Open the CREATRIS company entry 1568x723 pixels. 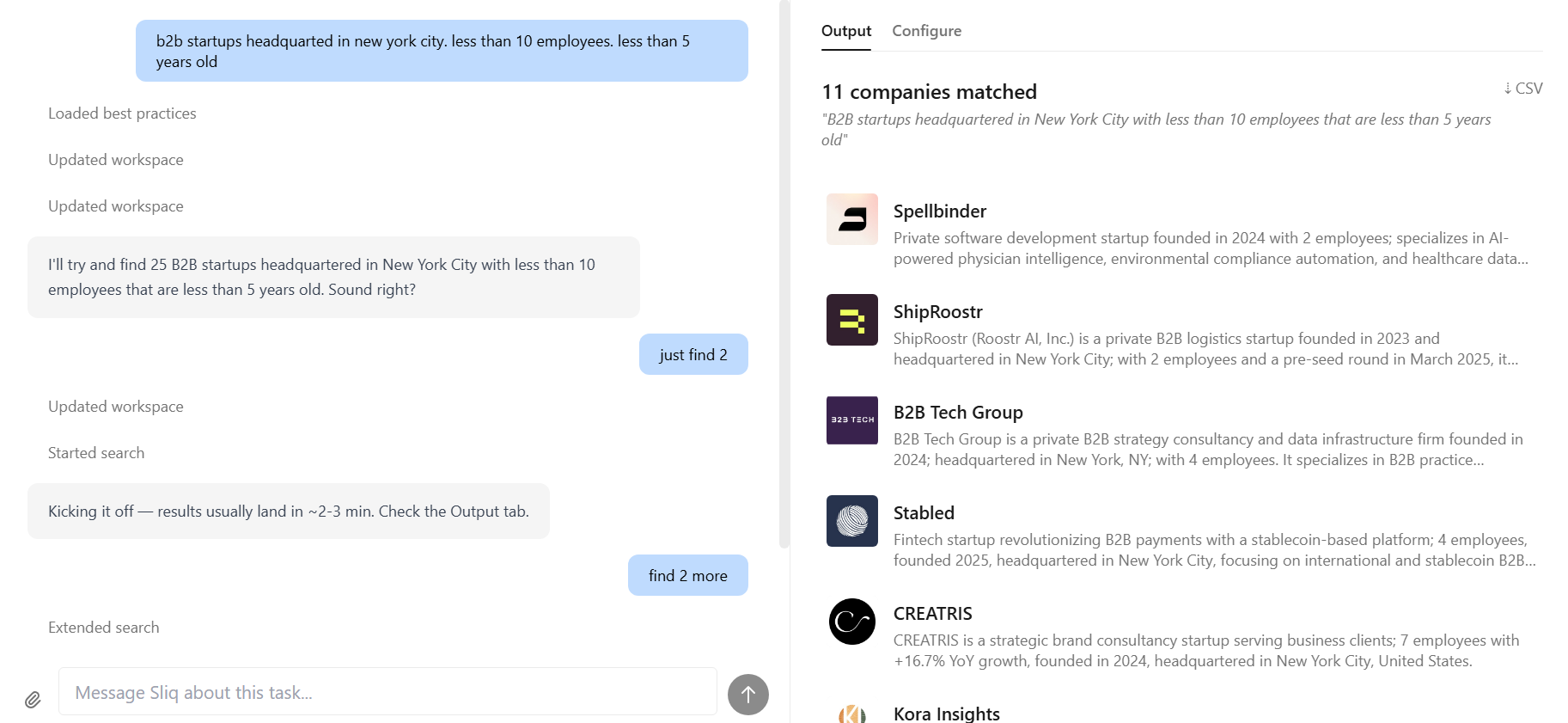click(x=932, y=614)
